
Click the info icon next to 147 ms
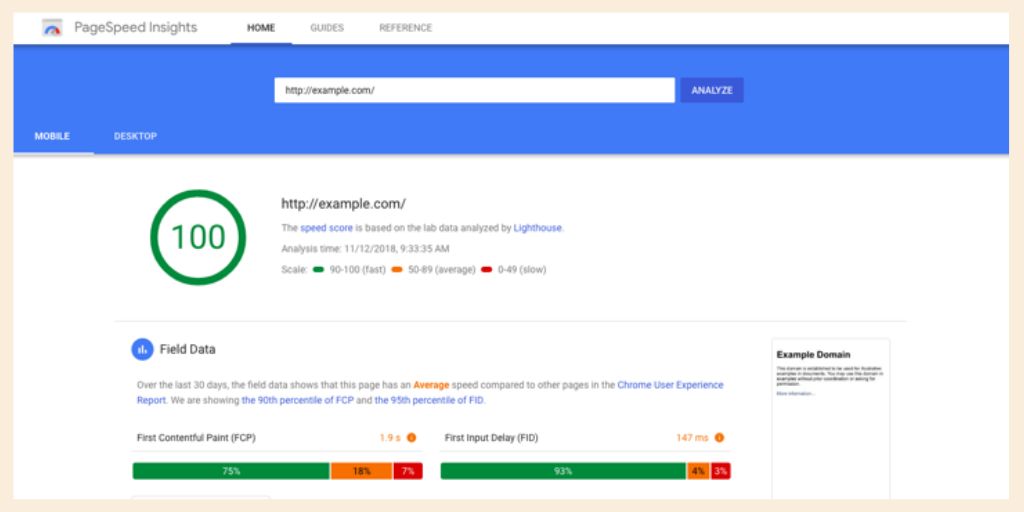719,438
